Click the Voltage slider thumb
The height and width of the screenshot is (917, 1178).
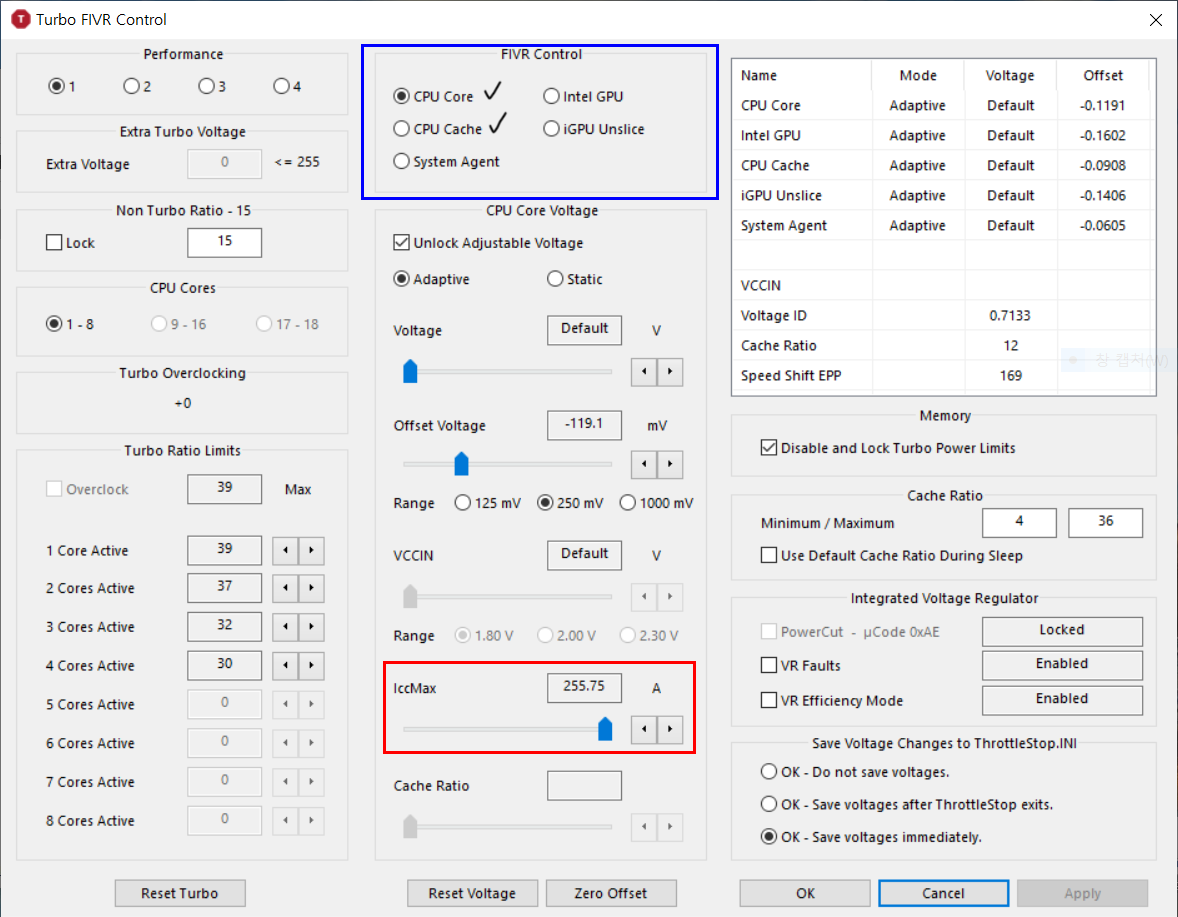pos(410,371)
